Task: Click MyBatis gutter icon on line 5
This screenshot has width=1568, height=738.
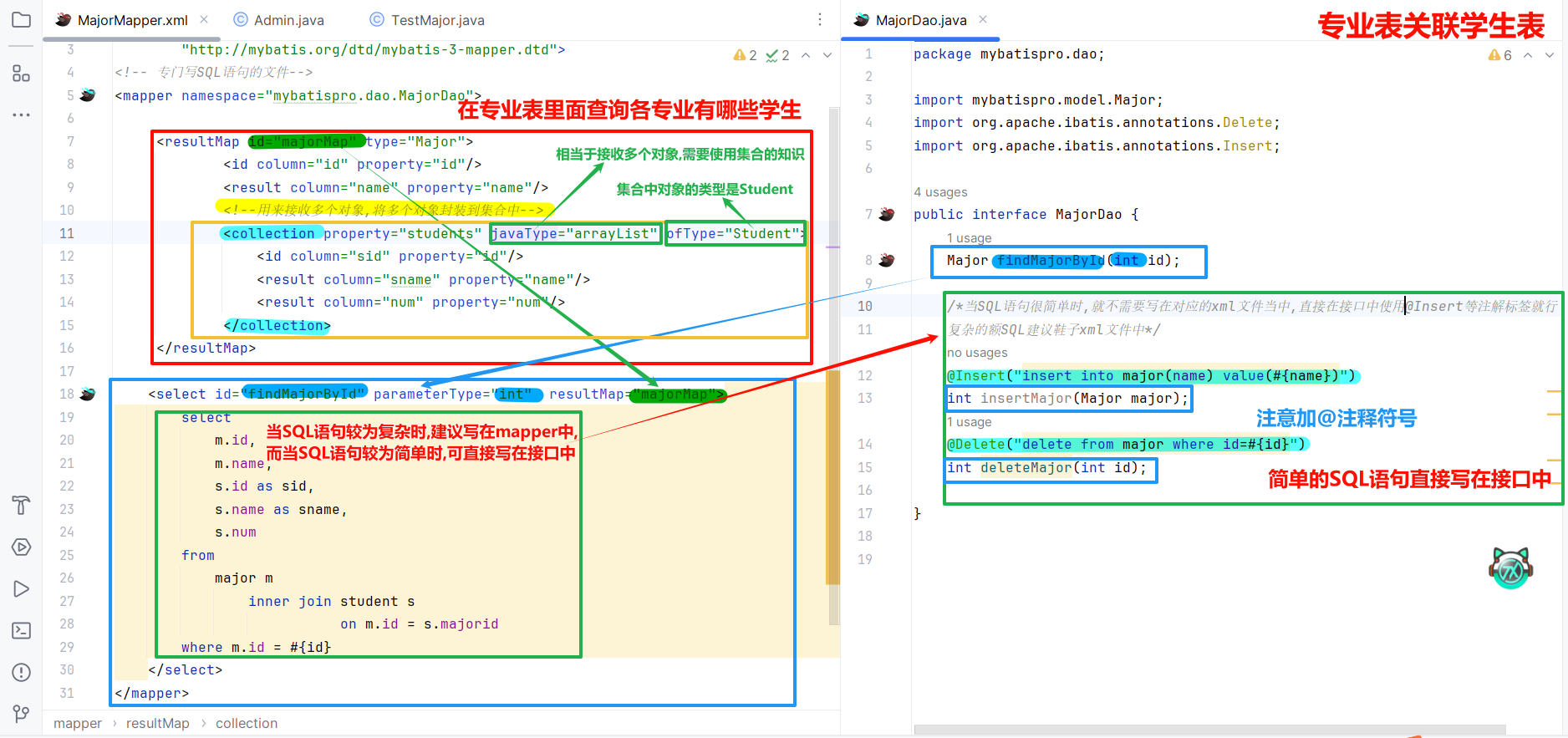Action: click(x=88, y=95)
